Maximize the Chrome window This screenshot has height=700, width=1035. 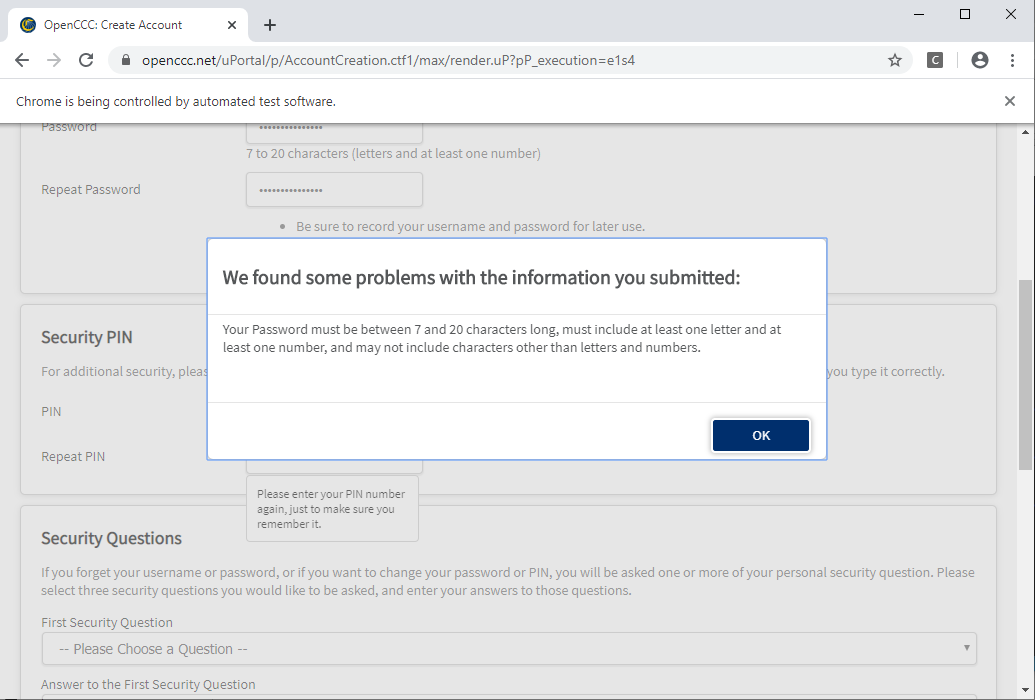[965, 14]
